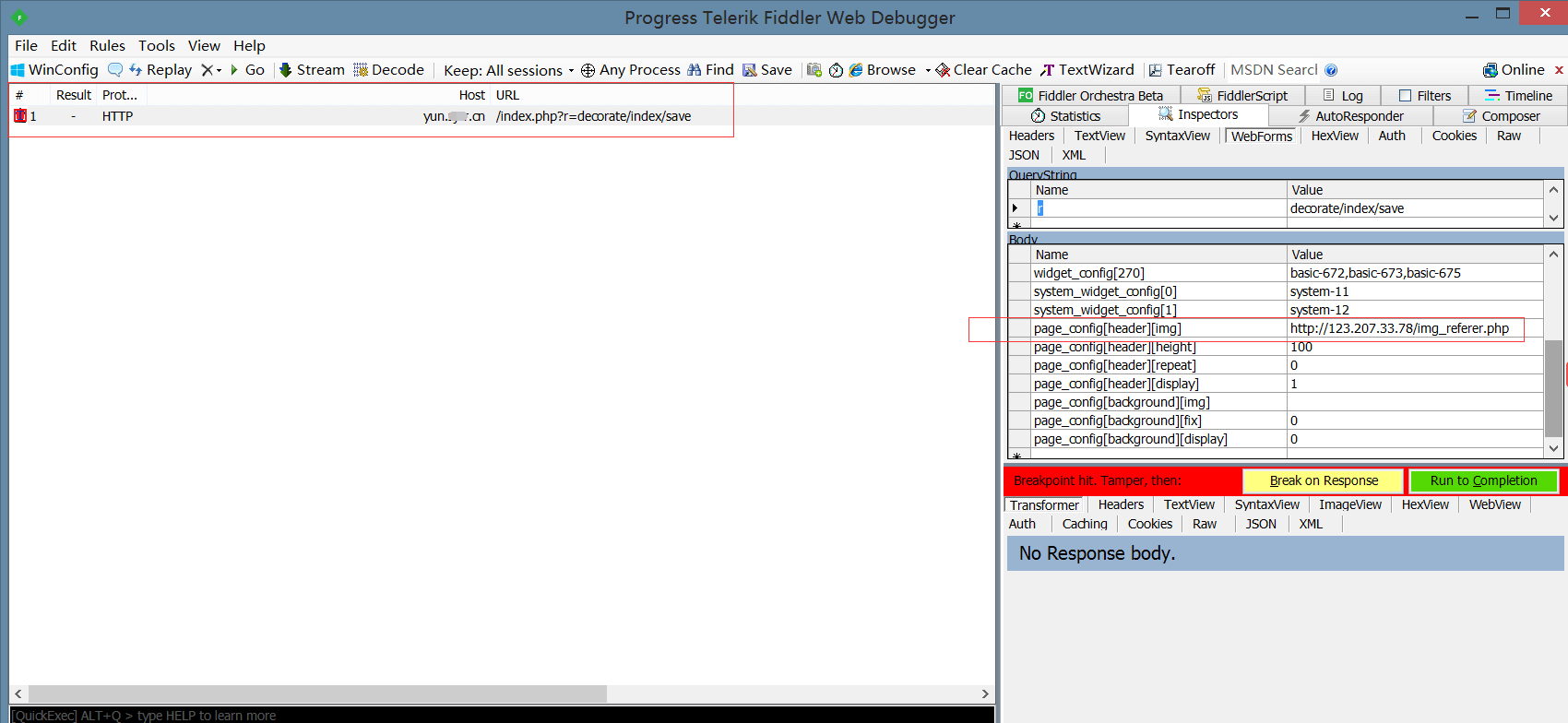Viewport: 1568px width, 723px height.
Task: Click the QuickExec command box
Action: [x=503, y=715]
